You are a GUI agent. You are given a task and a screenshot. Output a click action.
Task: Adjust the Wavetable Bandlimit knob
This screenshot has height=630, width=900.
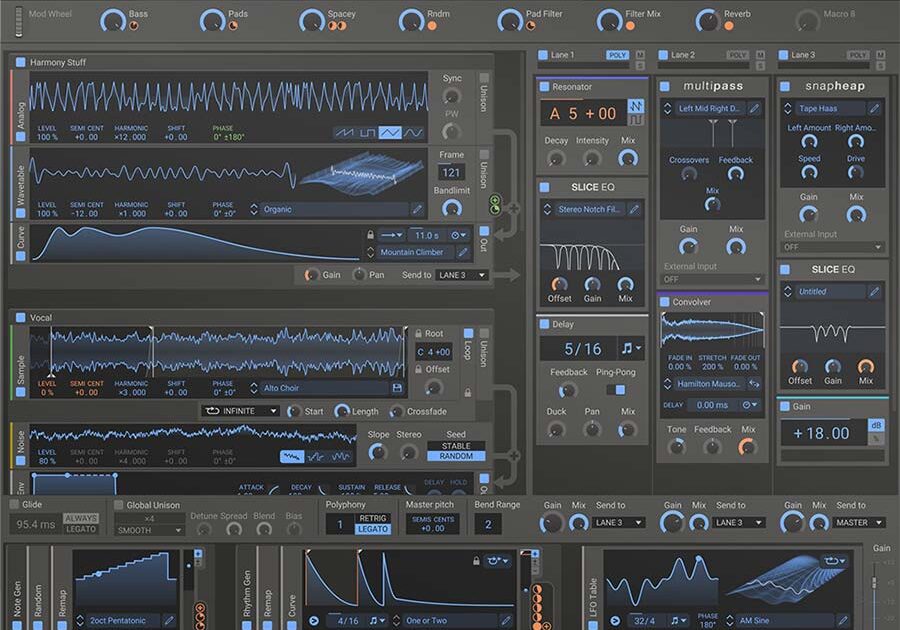(452, 208)
